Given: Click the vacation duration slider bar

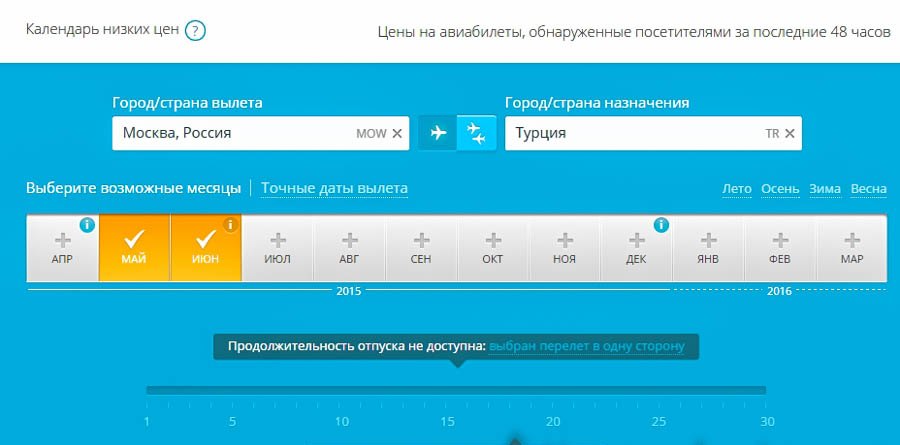Looking at the screenshot, I should click(x=456, y=390).
